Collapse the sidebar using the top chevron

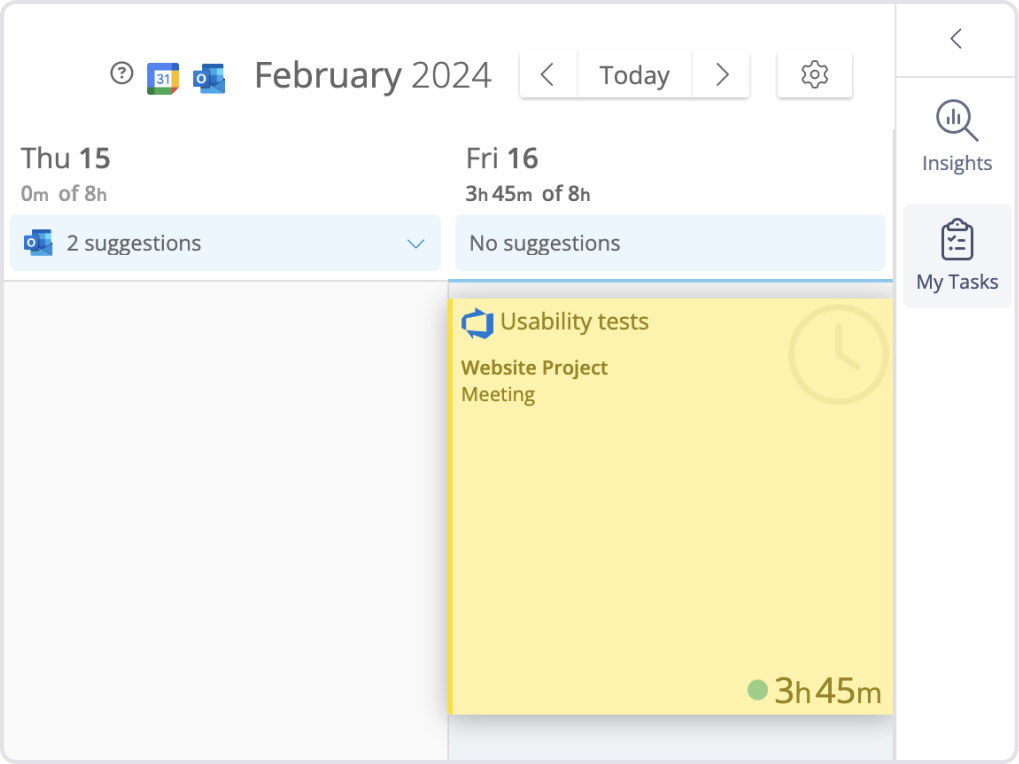[955, 38]
